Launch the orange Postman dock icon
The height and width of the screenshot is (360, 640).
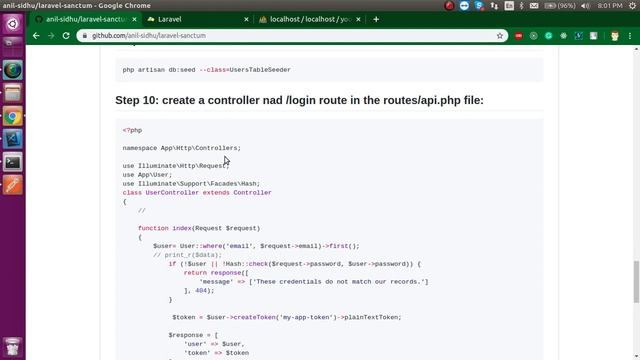click(12, 185)
